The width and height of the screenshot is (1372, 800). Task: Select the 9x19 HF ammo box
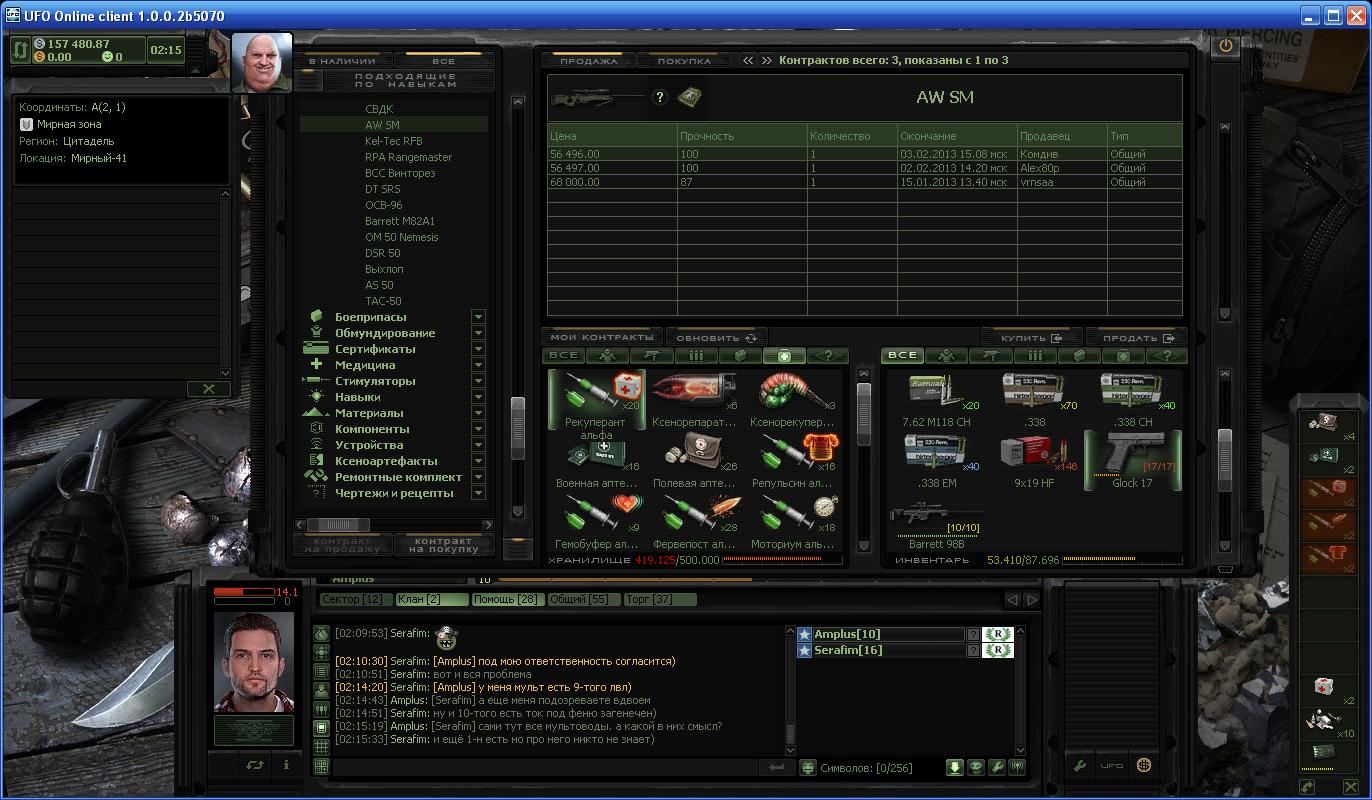[1035, 461]
